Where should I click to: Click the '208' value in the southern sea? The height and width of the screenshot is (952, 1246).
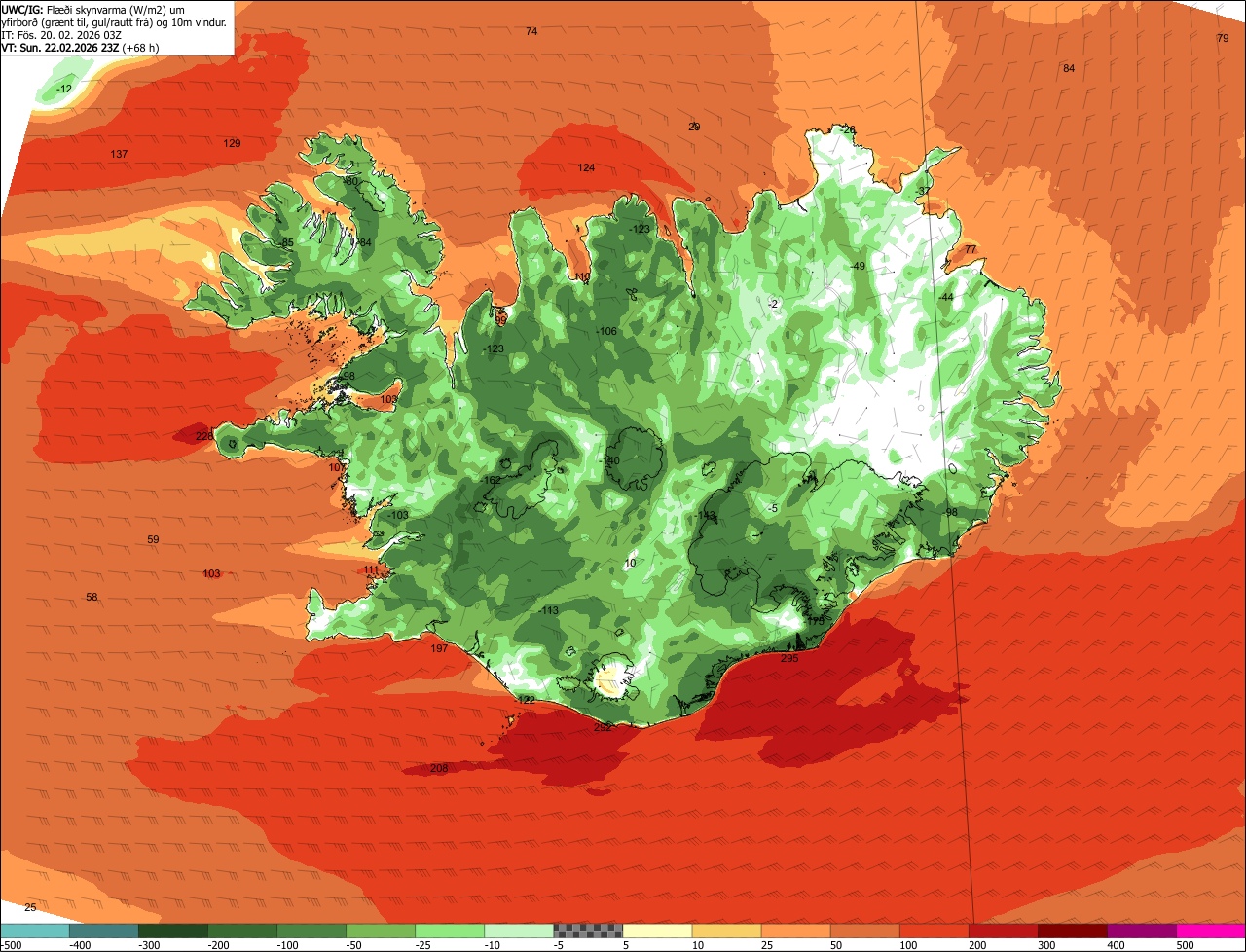point(439,768)
